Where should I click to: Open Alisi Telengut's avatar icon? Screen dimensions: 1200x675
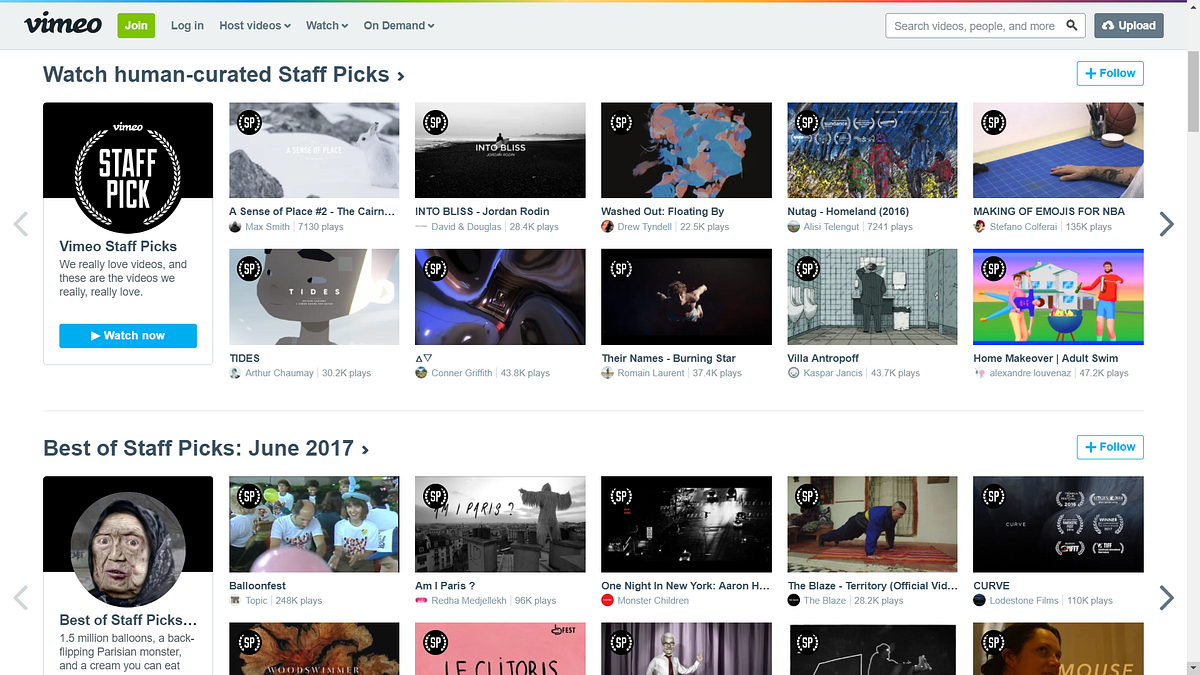[x=794, y=227]
